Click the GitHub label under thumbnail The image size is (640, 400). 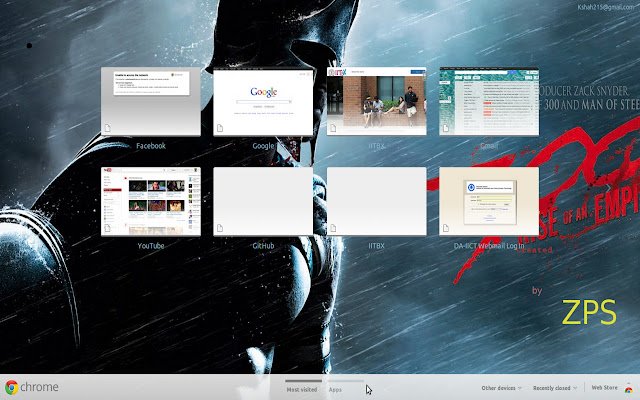pos(263,246)
